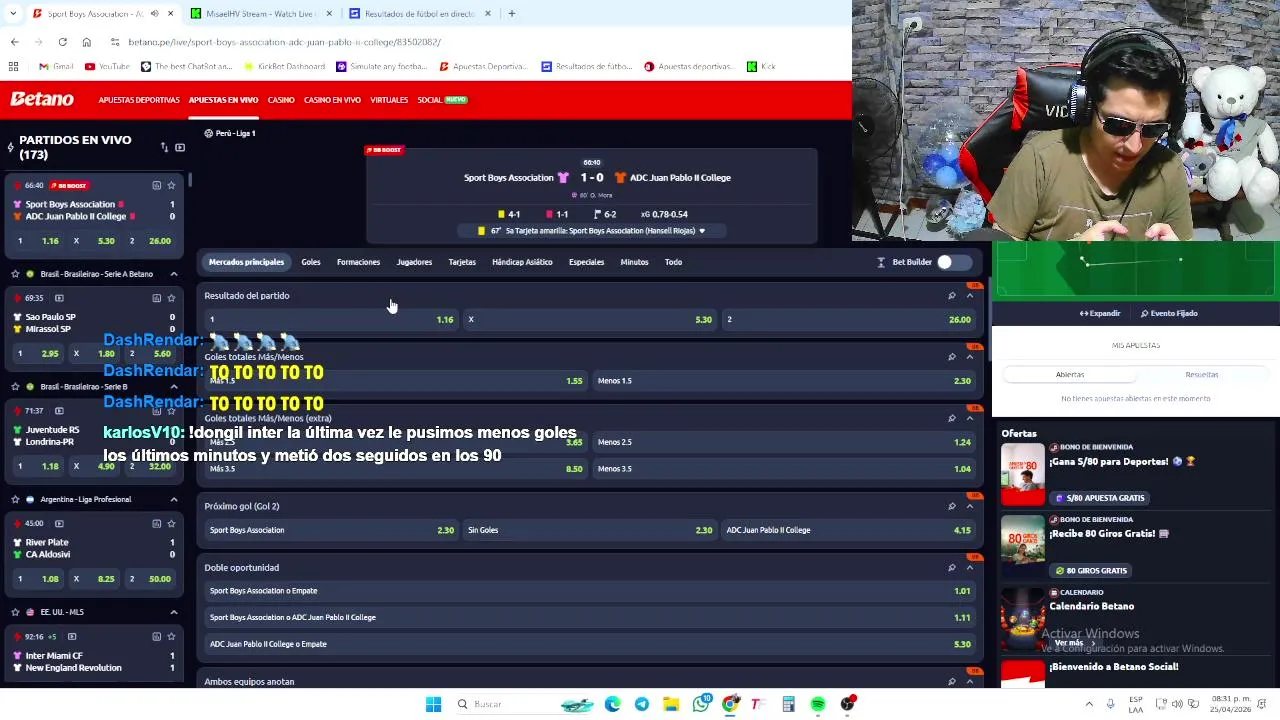
Task: Switch to Resueltas bets tab
Action: [x=1201, y=374]
